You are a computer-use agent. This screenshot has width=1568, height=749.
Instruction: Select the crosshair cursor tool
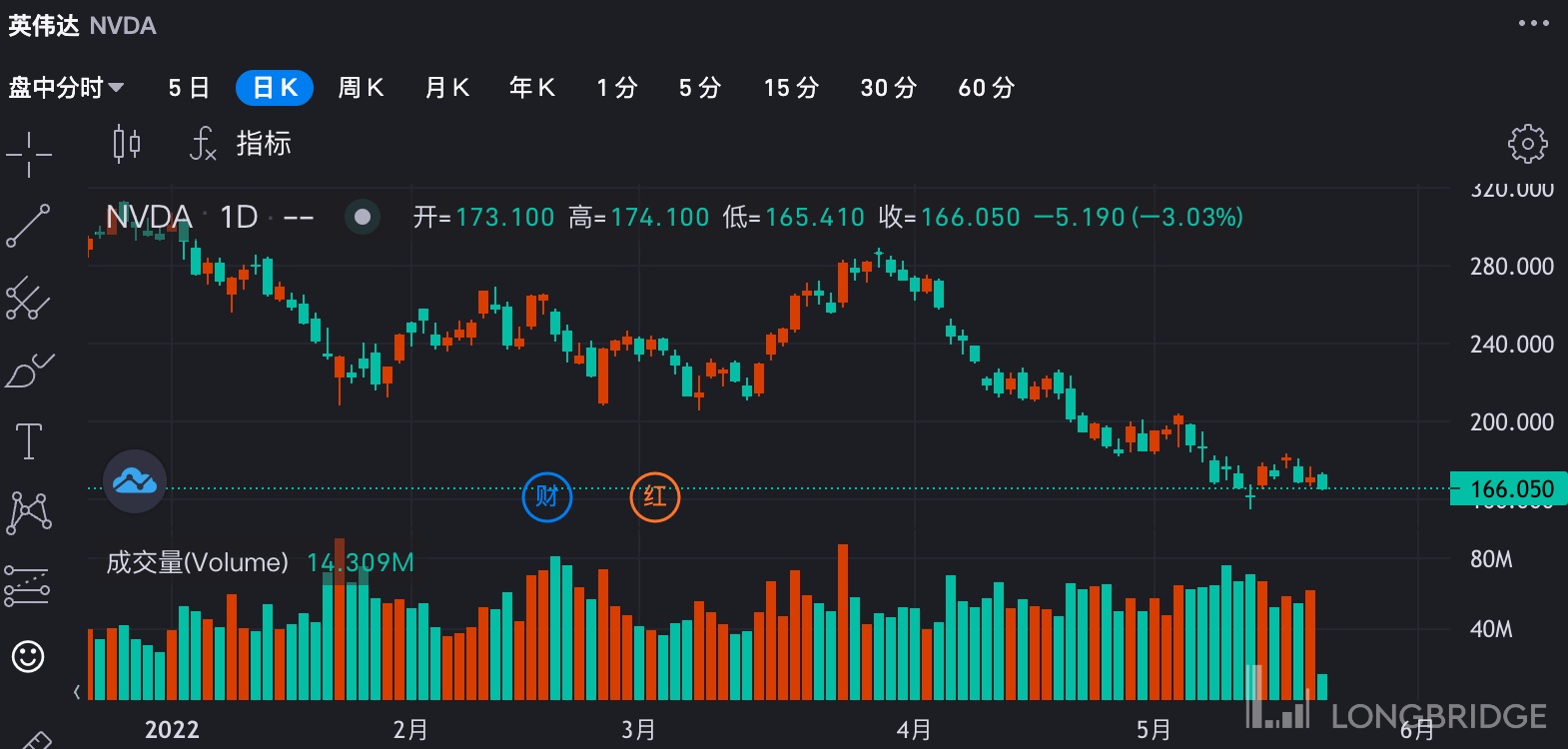[29, 155]
